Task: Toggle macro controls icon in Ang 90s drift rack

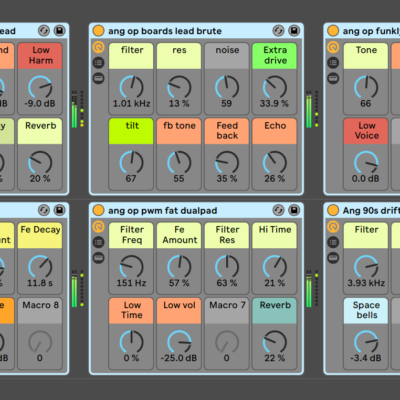Action: click(333, 227)
